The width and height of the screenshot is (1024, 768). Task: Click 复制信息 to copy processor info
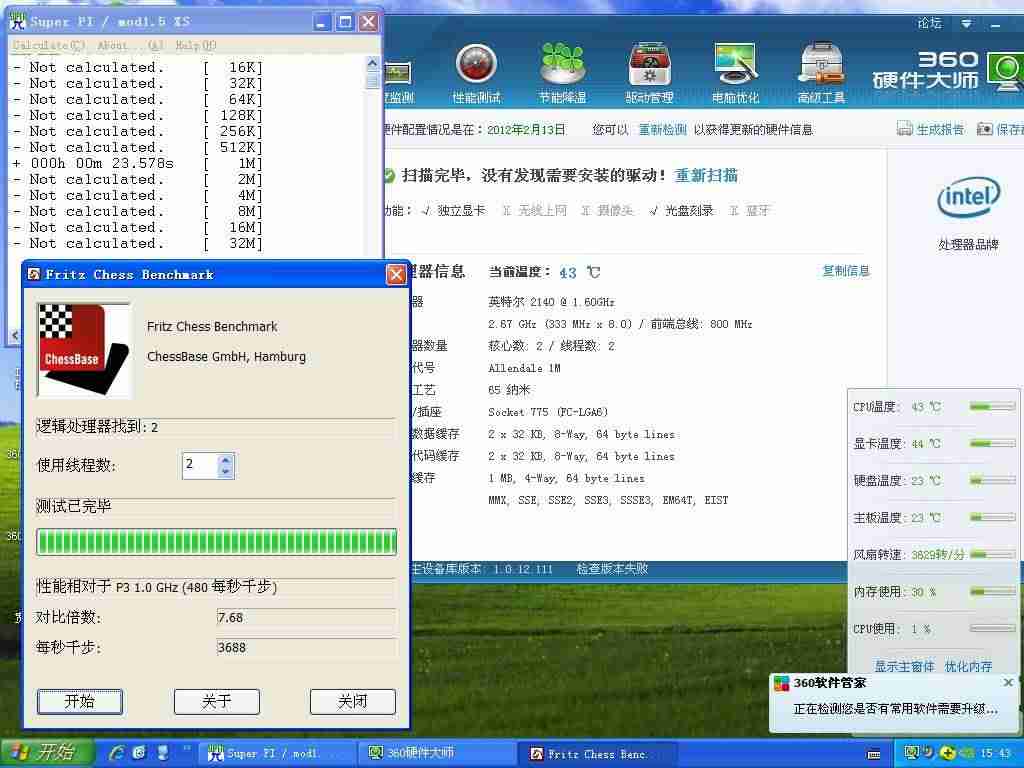pyautogui.click(x=846, y=270)
